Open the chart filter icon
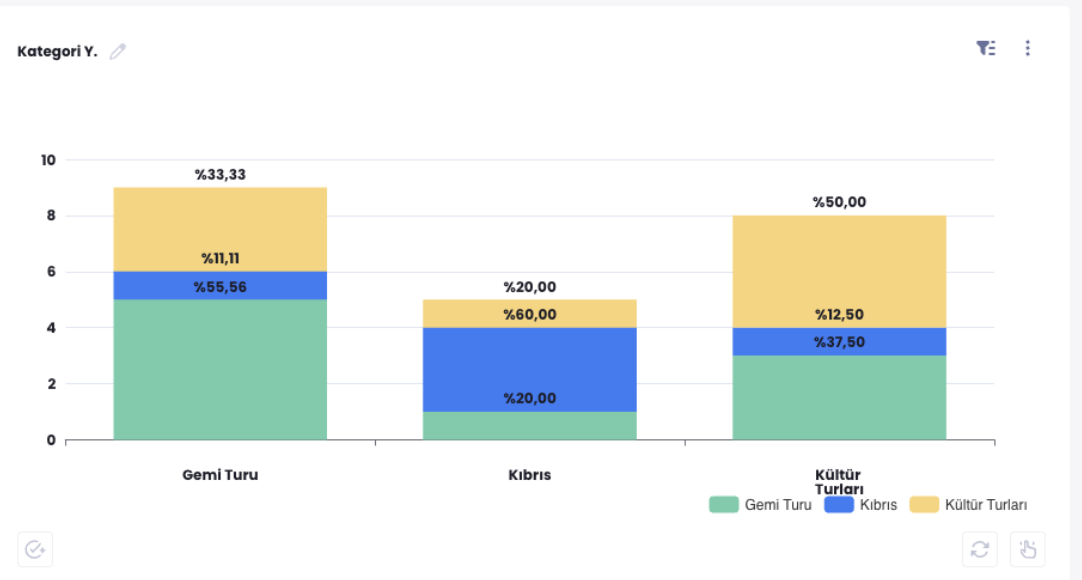Viewport: 1082px width, 580px height. pos(986,48)
